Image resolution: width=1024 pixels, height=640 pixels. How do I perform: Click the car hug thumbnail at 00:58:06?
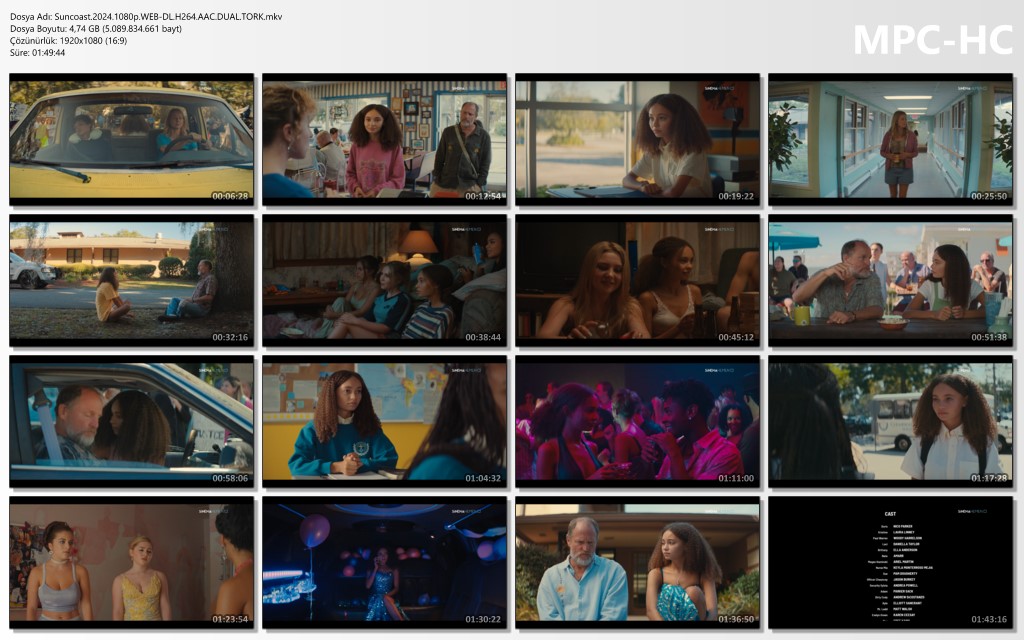pos(132,421)
